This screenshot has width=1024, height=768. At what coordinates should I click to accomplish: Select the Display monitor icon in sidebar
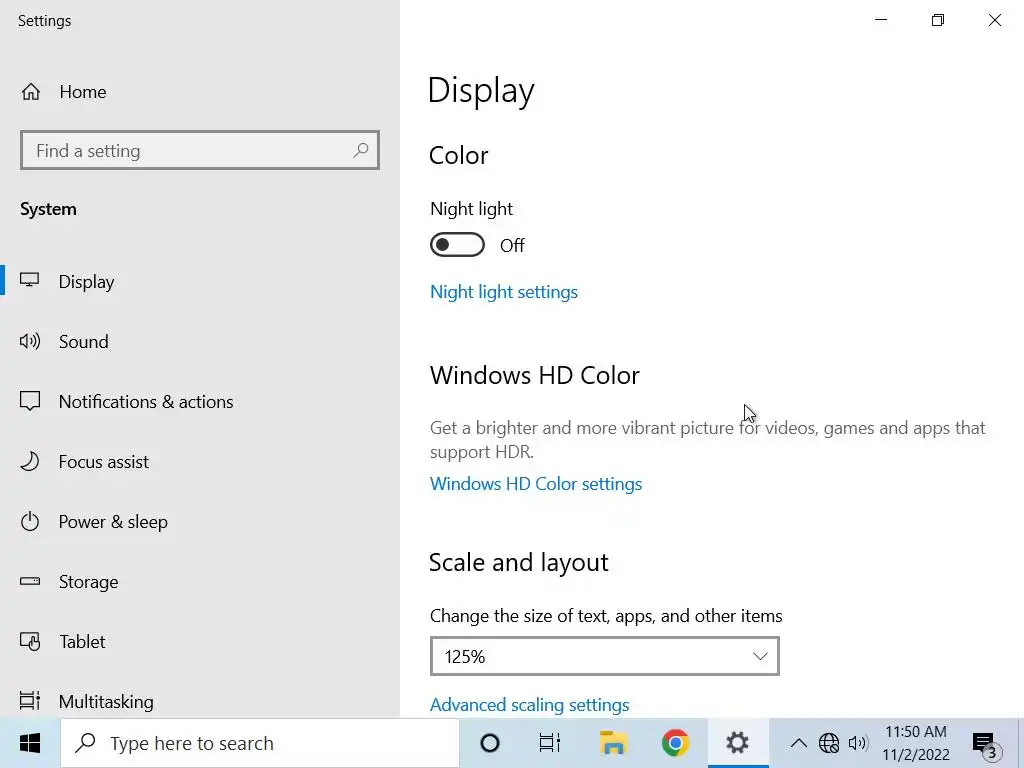29,281
